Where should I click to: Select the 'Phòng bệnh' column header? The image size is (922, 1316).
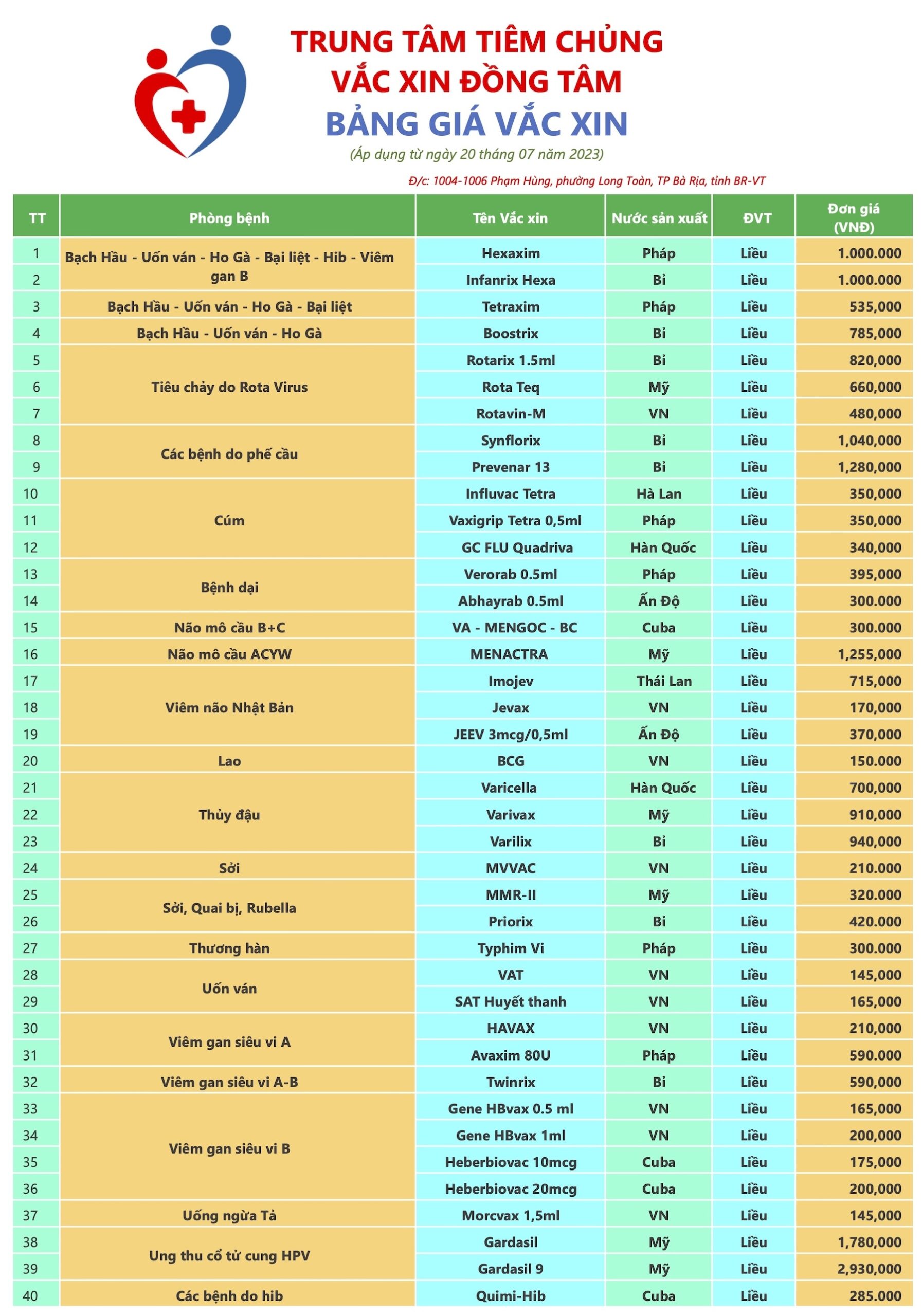pos(229,218)
